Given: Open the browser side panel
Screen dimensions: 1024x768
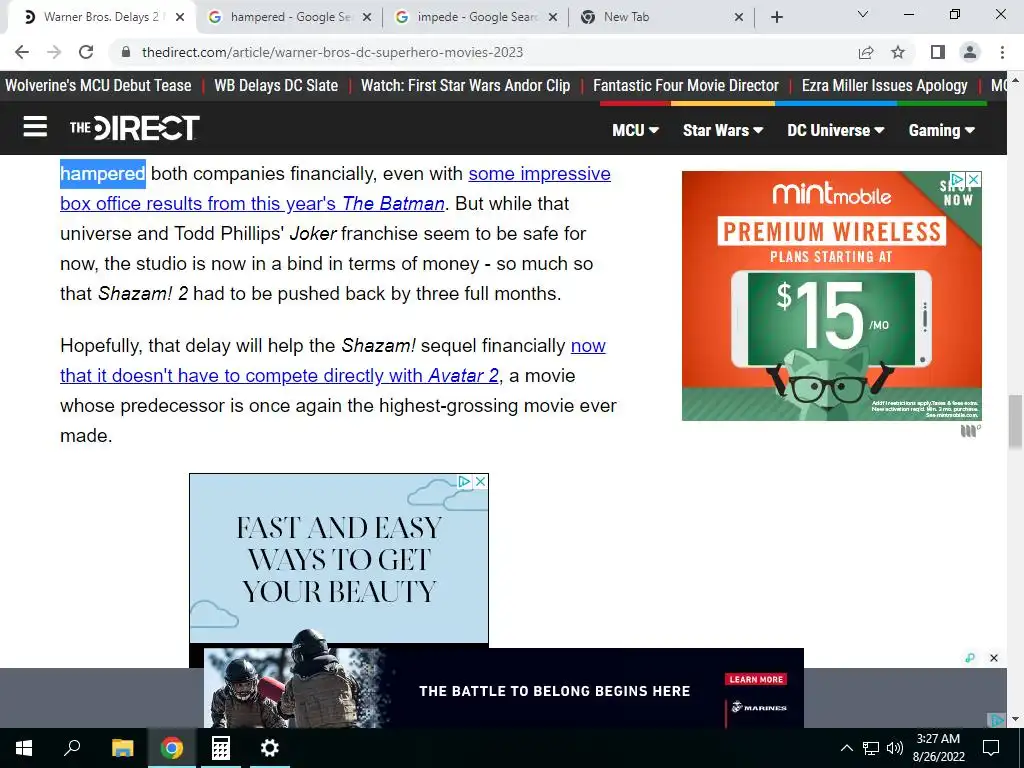Looking at the screenshot, I should pos(938,52).
